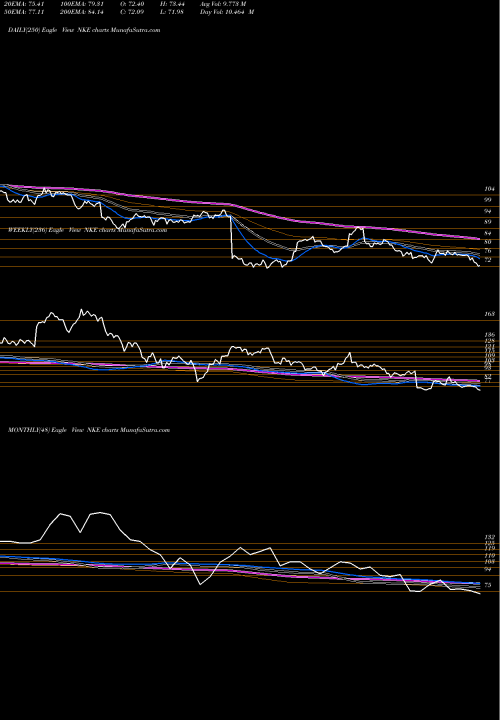Click the Avg Vol 9.773 M value
This screenshot has height=720, width=500.
click(x=223, y=4)
